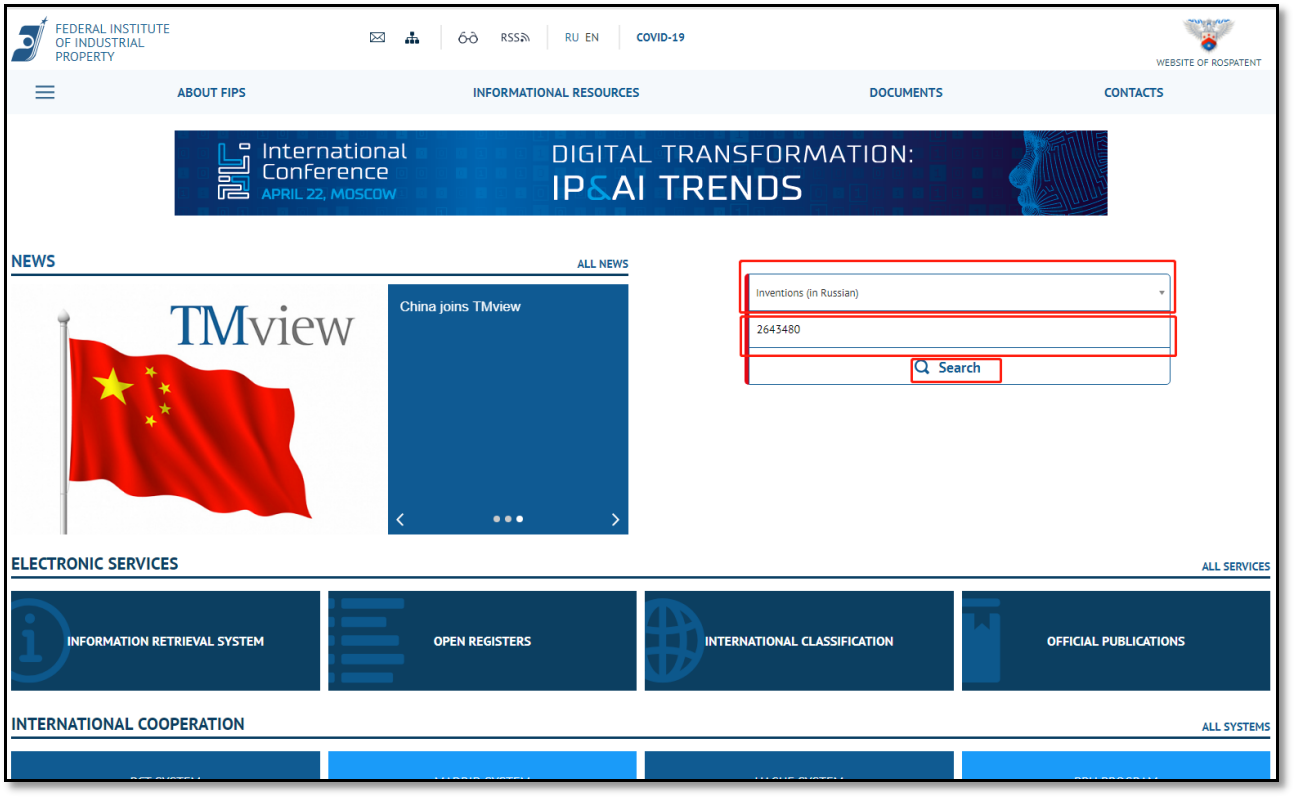Image resolution: width=1297 pixels, height=799 pixels.
Task: Open the COVID-19 link
Action: coord(660,38)
